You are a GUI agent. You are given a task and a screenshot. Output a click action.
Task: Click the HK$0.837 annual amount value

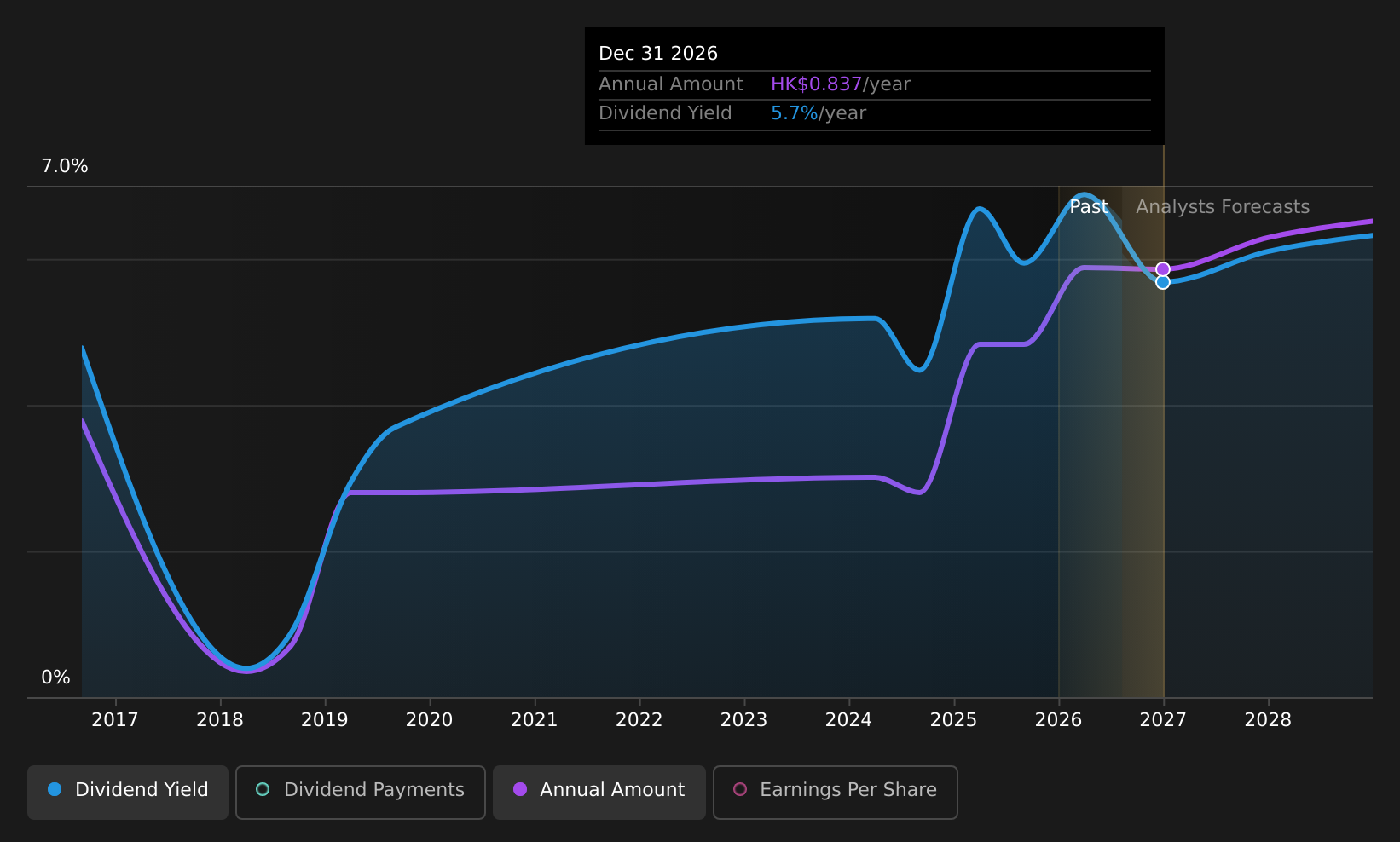[816, 84]
